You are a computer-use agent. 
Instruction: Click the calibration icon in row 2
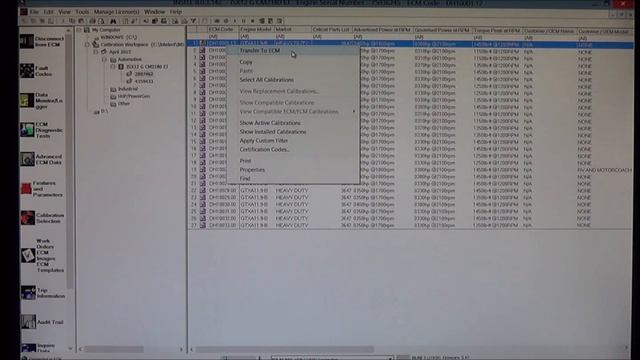tap(202, 51)
